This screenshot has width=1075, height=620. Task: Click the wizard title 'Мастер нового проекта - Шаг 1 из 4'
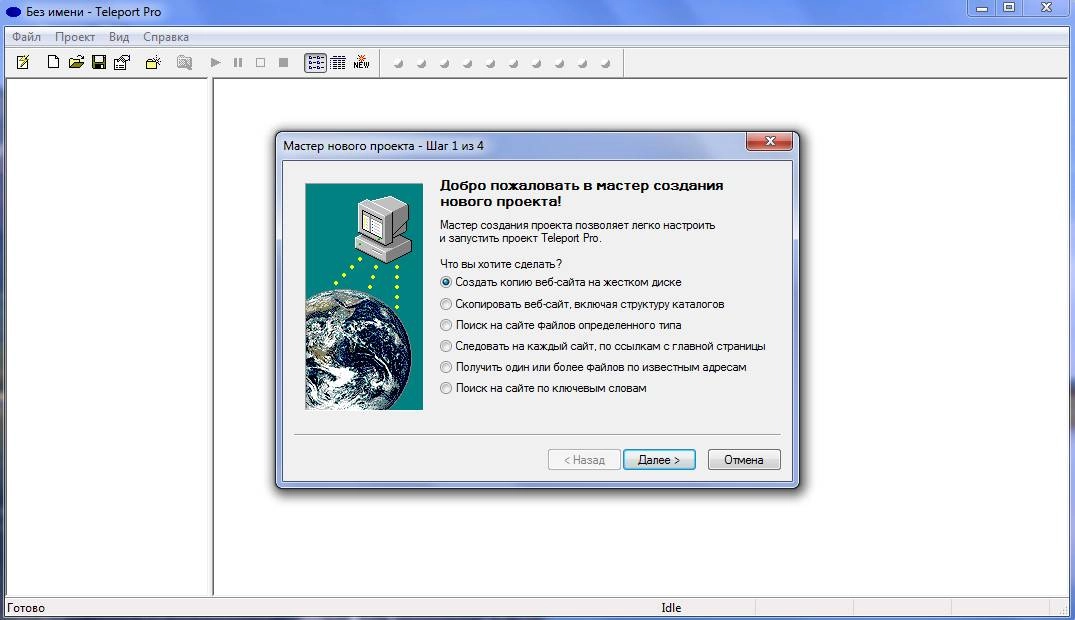click(x=383, y=145)
